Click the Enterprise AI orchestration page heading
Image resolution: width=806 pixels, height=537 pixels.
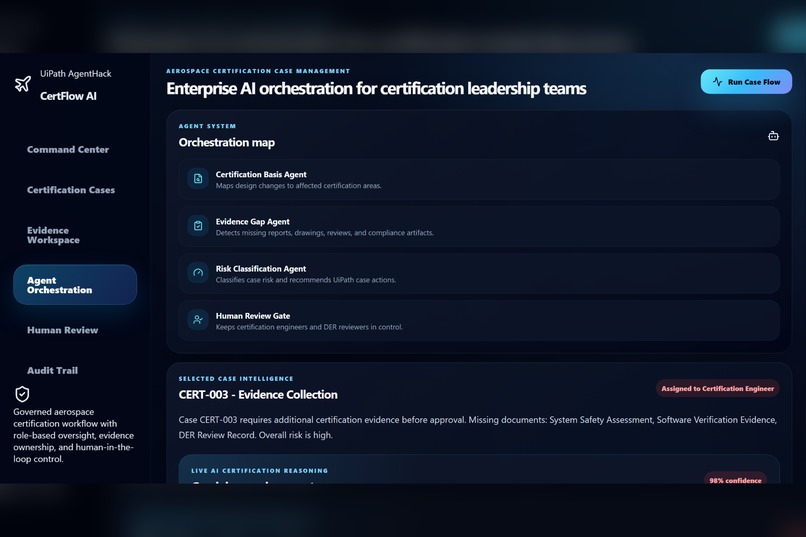point(376,89)
